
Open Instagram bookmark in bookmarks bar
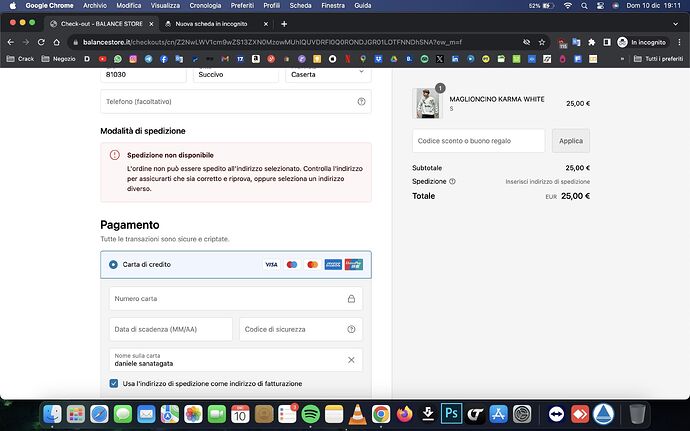point(133,59)
